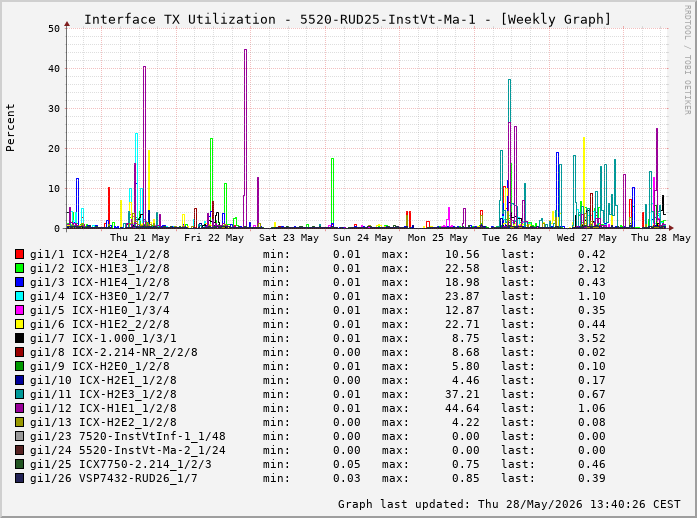Select legend label gi1/4 ICX-H3E0_1/2/7
The height and width of the screenshot is (518, 697).
(x=100, y=296)
